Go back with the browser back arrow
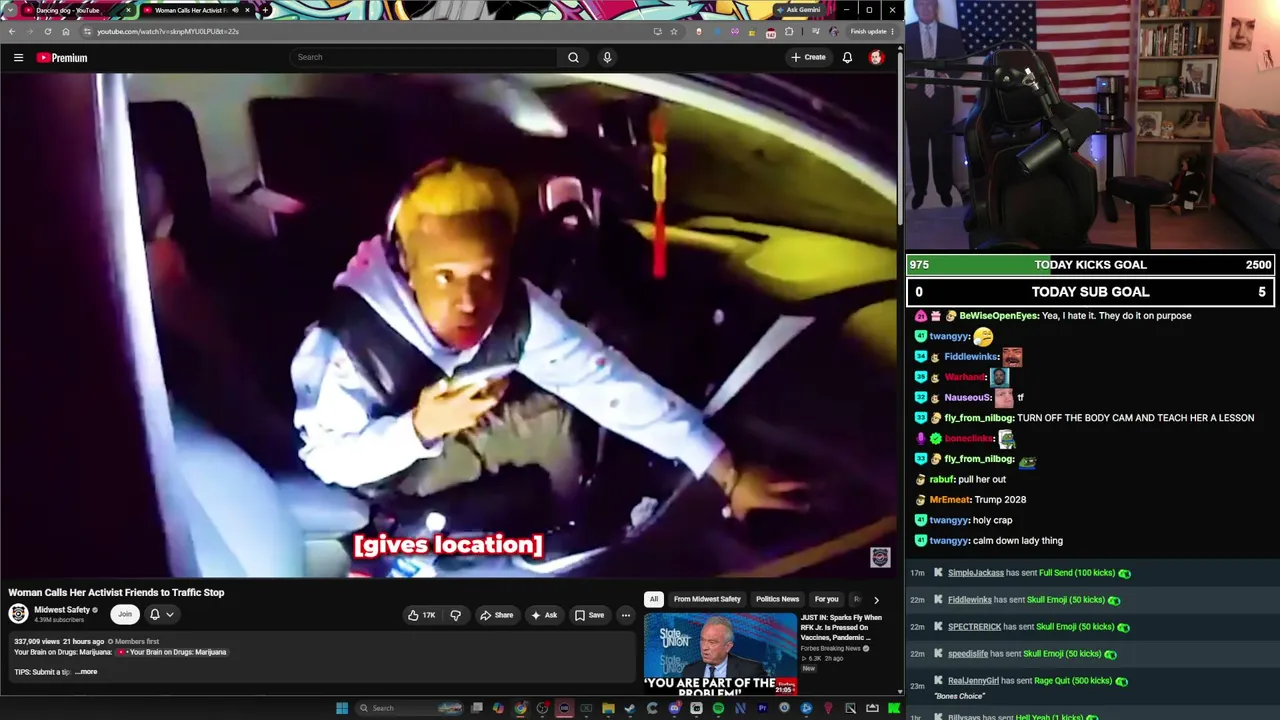 [x=12, y=31]
